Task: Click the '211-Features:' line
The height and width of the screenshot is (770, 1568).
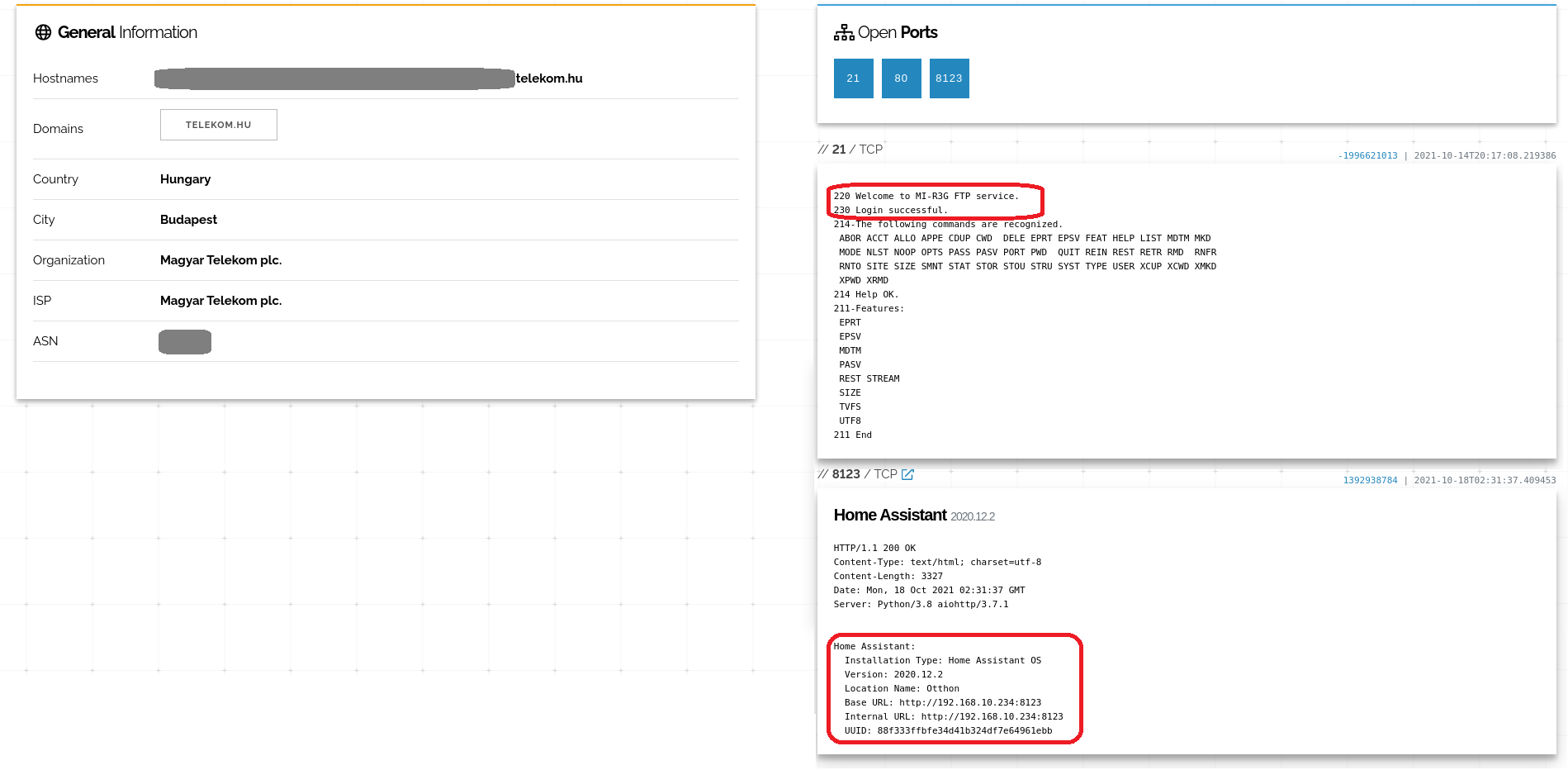Action: [869, 309]
